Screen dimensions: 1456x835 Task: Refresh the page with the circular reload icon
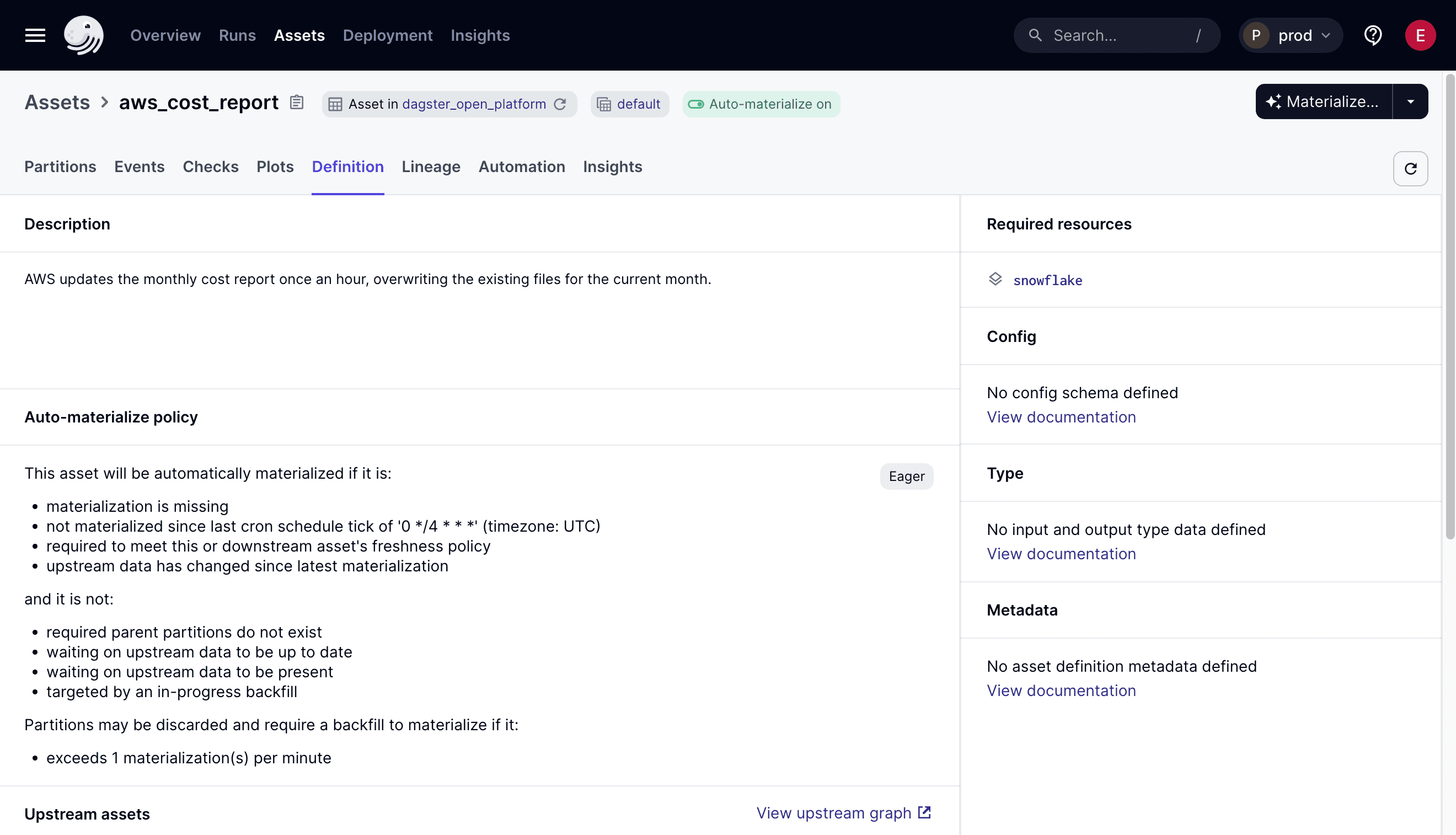pyautogui.click(x=1410, y=168)
